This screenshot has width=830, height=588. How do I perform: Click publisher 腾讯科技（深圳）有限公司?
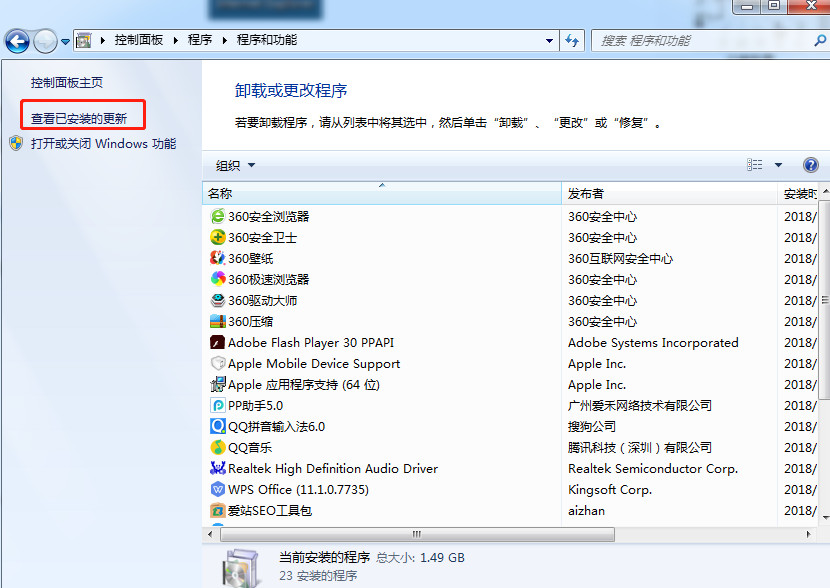click(x=639, y=448)
